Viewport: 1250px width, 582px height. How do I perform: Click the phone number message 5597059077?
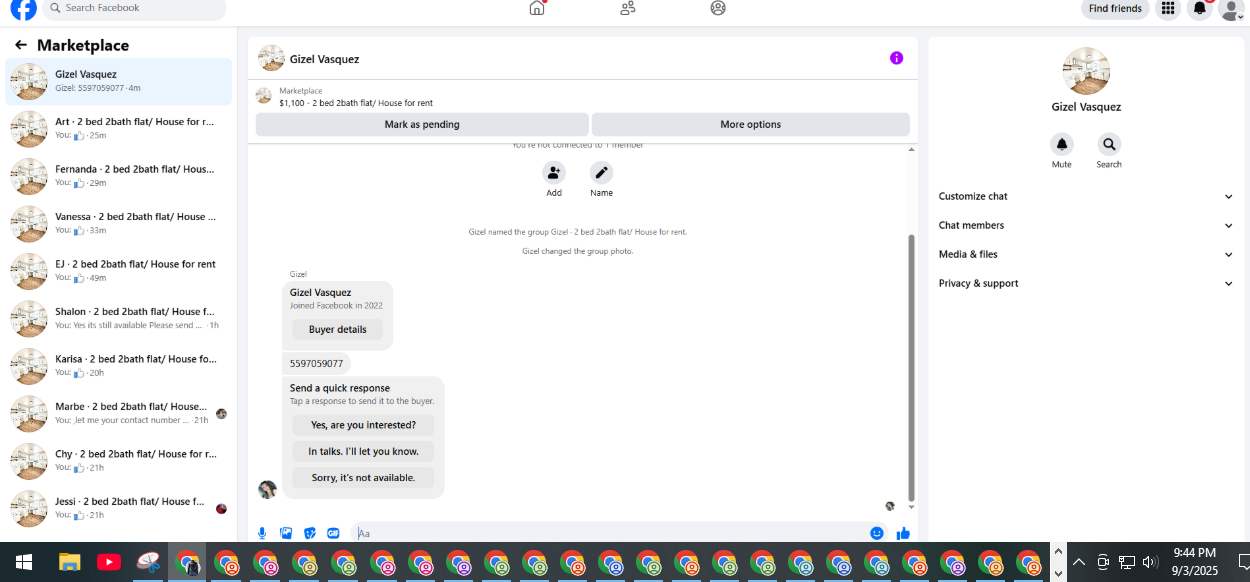coord(316,363)
